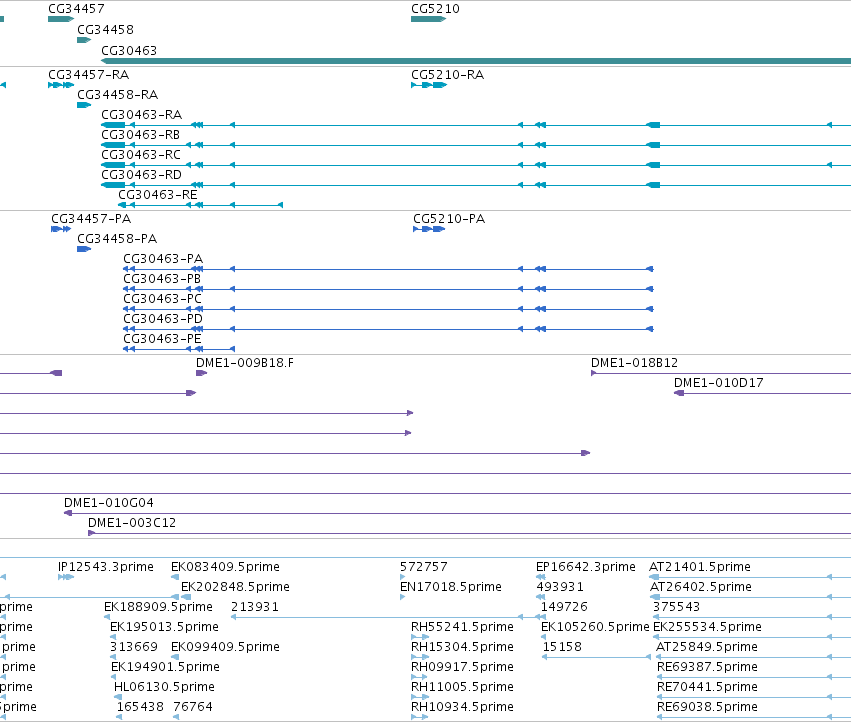
Task: Open transcript CG30463-RD
Action: 142,175
